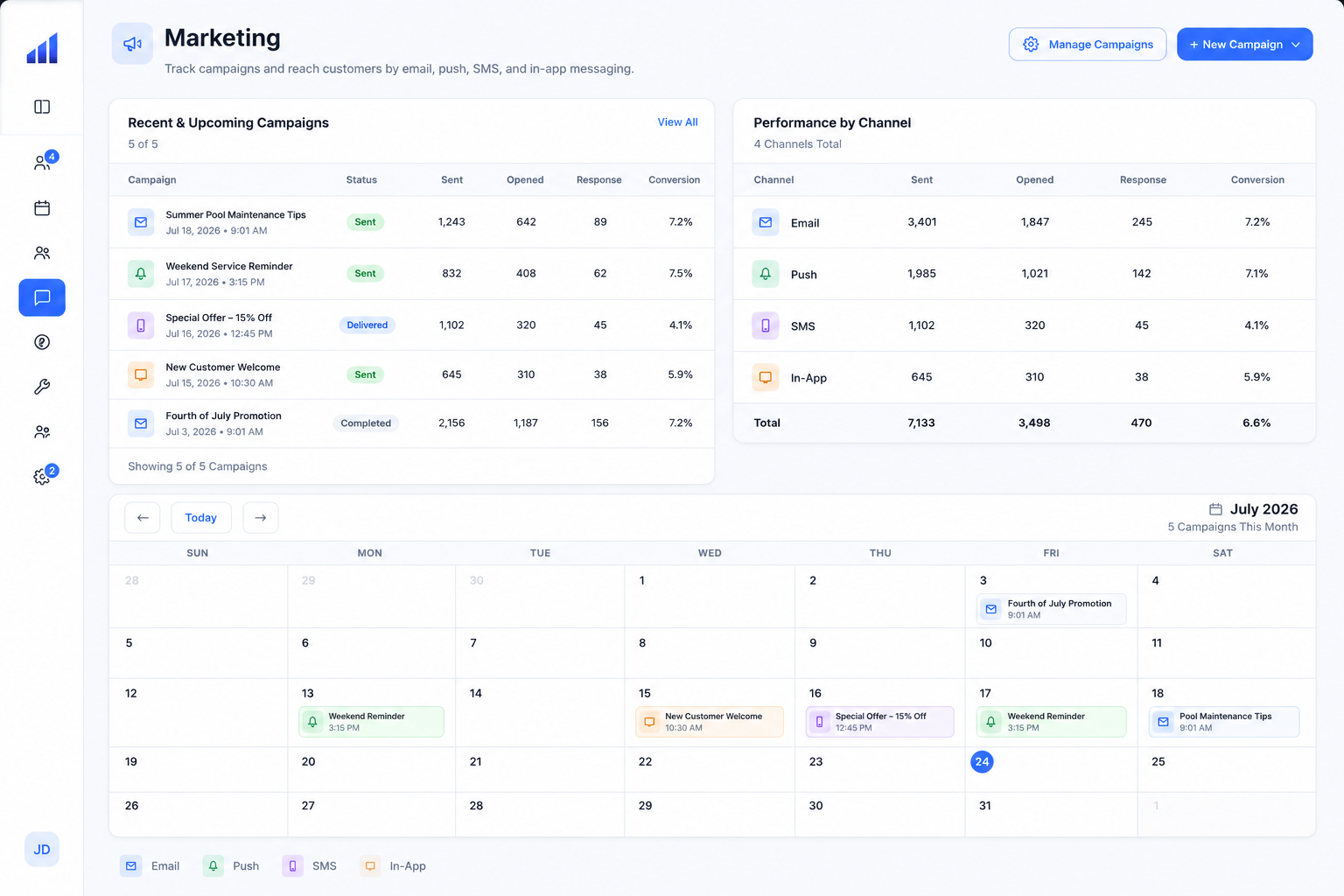
Task: Click calendar icon beside July 2026
Action: 1215,509
